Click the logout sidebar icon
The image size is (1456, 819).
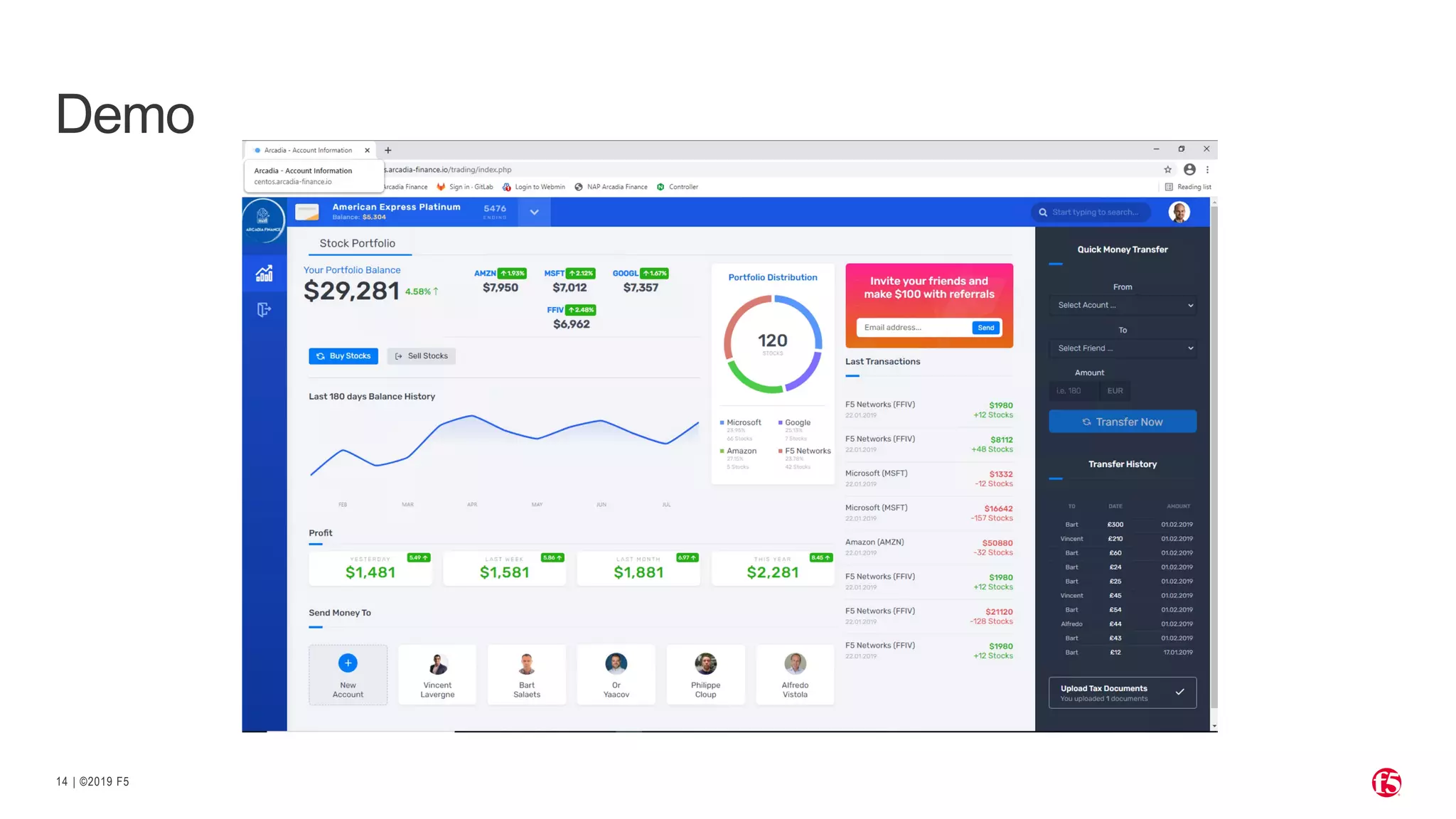(264, 309)
